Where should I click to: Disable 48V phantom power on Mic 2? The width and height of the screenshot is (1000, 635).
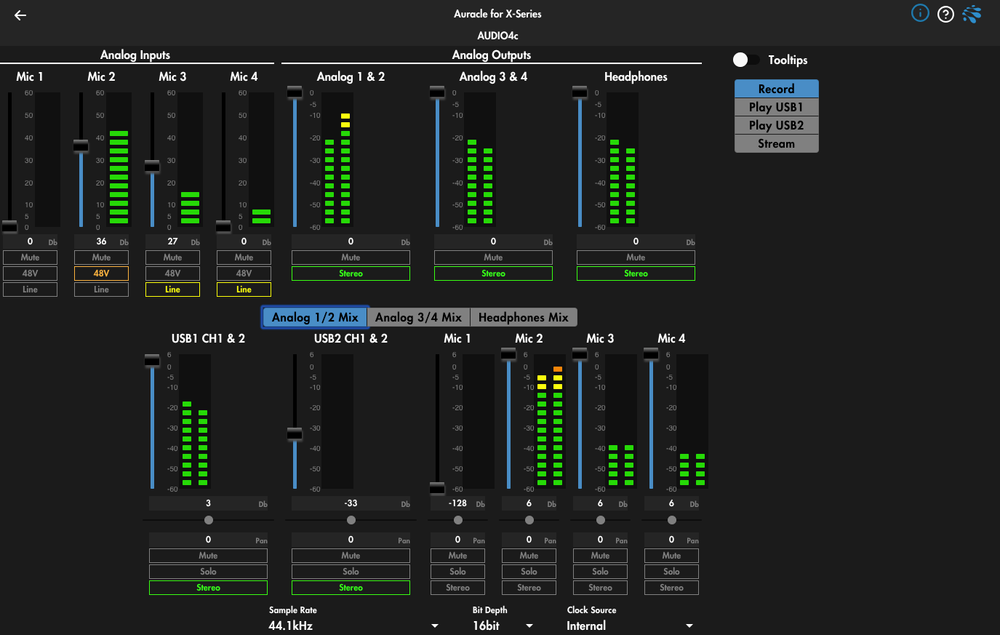(x=101, y=273)
